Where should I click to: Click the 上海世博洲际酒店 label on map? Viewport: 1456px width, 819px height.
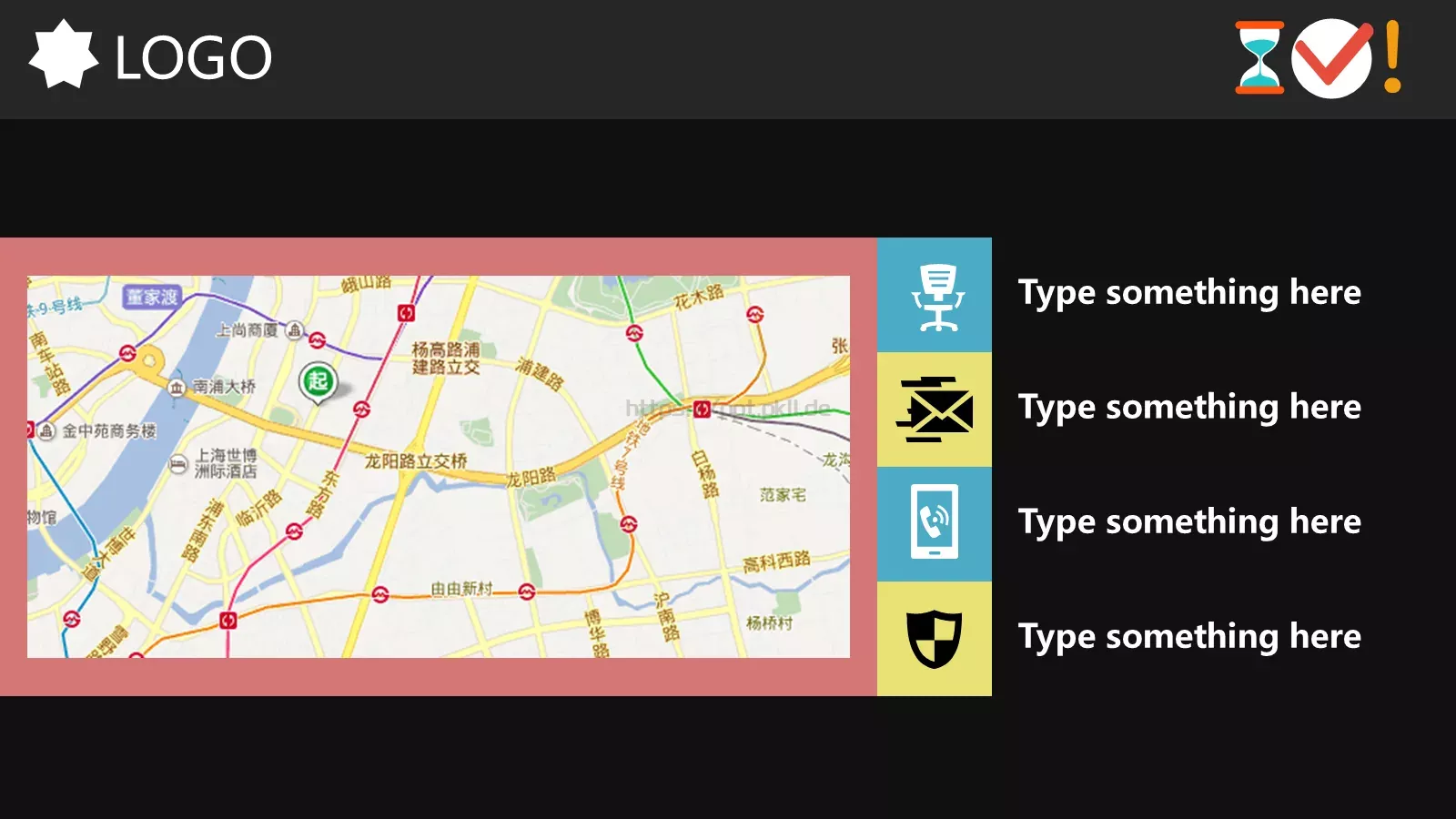click(227, 463)
